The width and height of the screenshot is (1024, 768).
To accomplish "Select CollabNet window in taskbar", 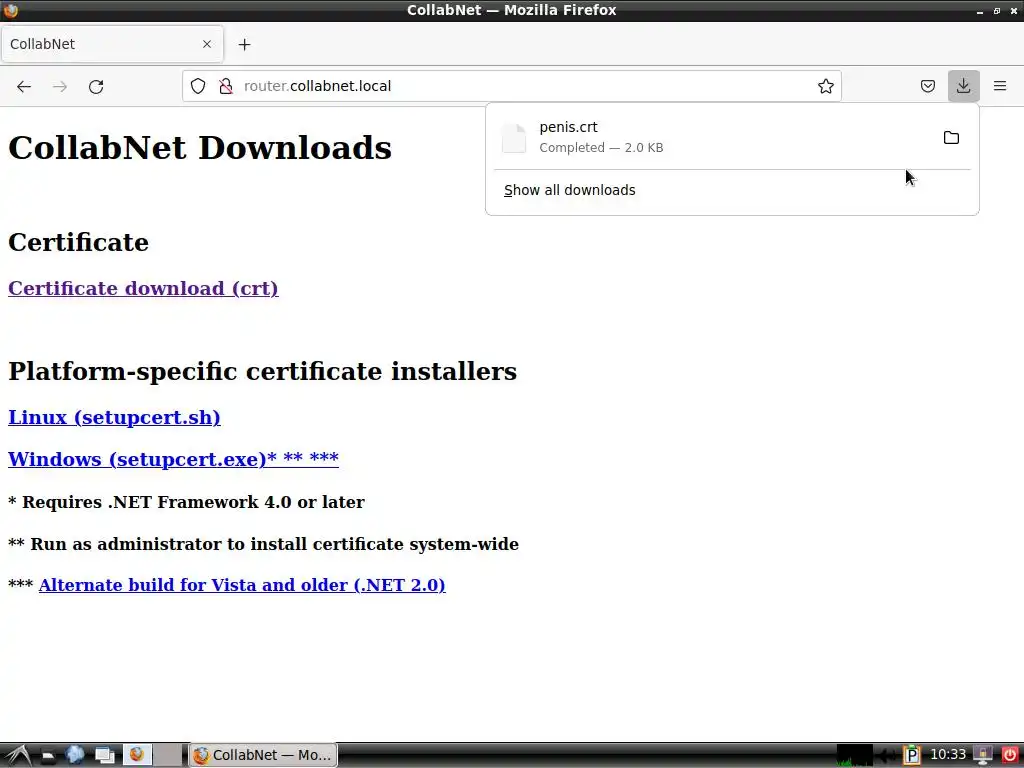I will click(x=263, y=755).
